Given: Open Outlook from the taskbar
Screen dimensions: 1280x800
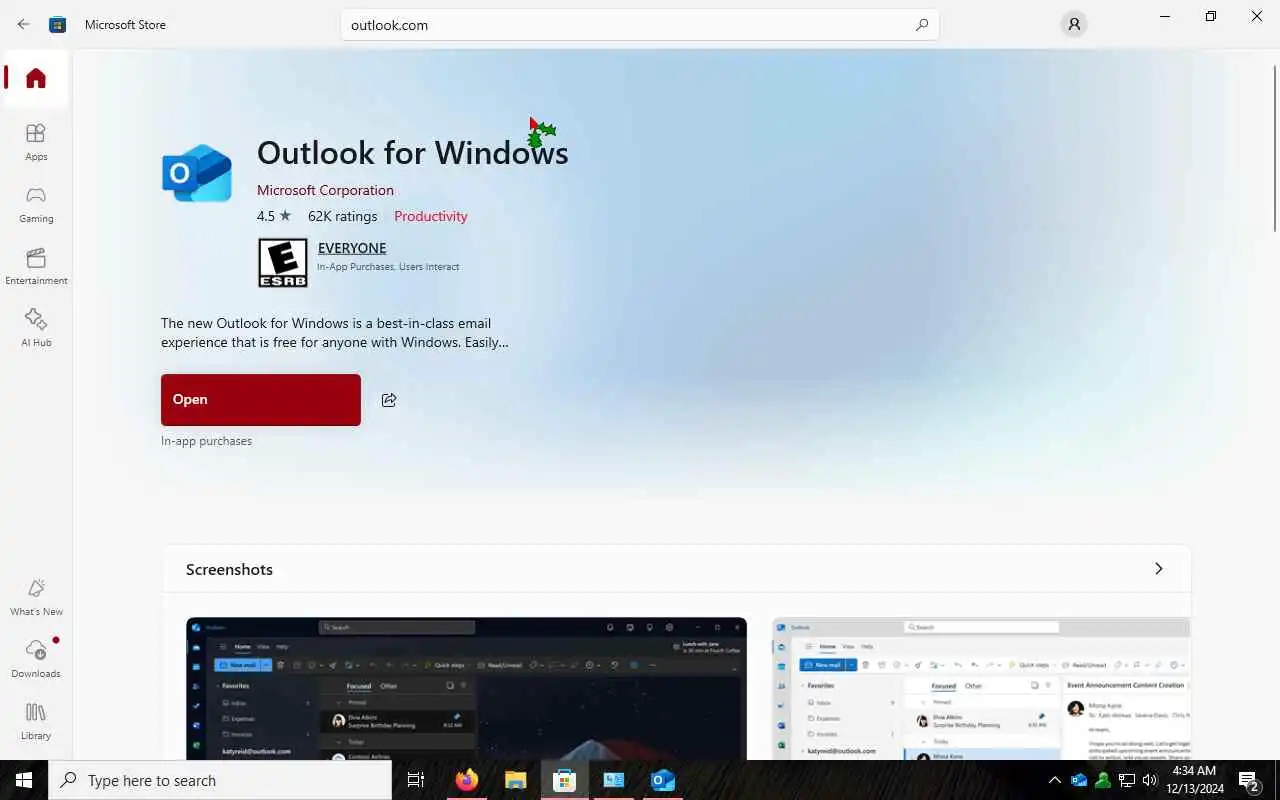Looking at the screenshot, I should coord(663,780).
